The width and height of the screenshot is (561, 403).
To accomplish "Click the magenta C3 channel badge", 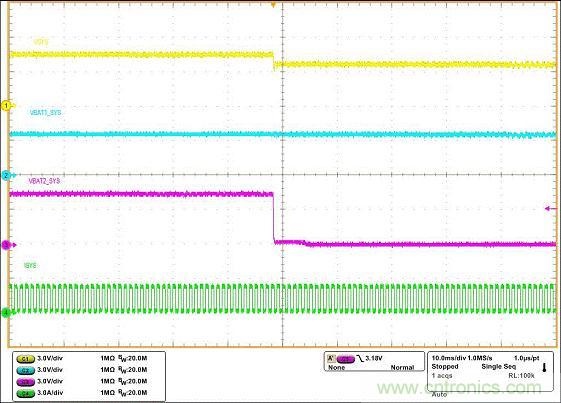I will coord(26,382).
